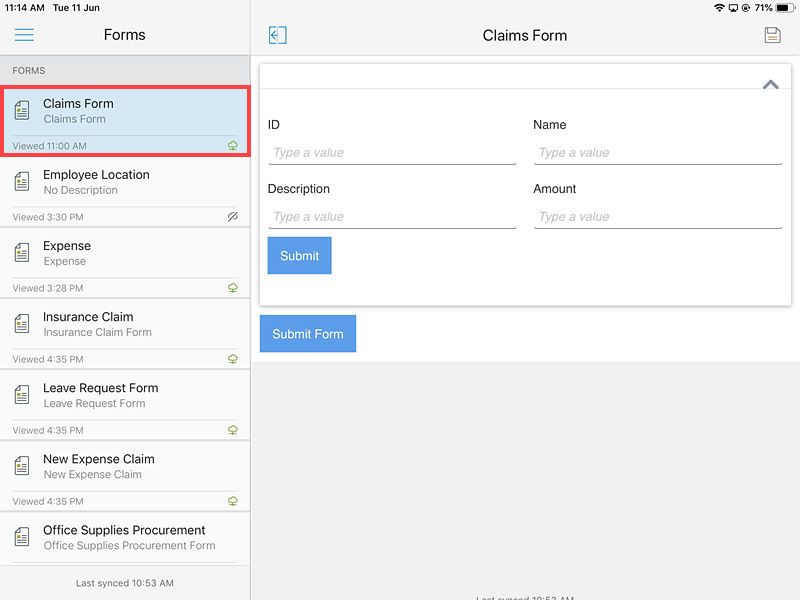The height and width of the screenshot is (600, 800).
Task: Open the hamburger menu icon
Action: click(24, 35)
